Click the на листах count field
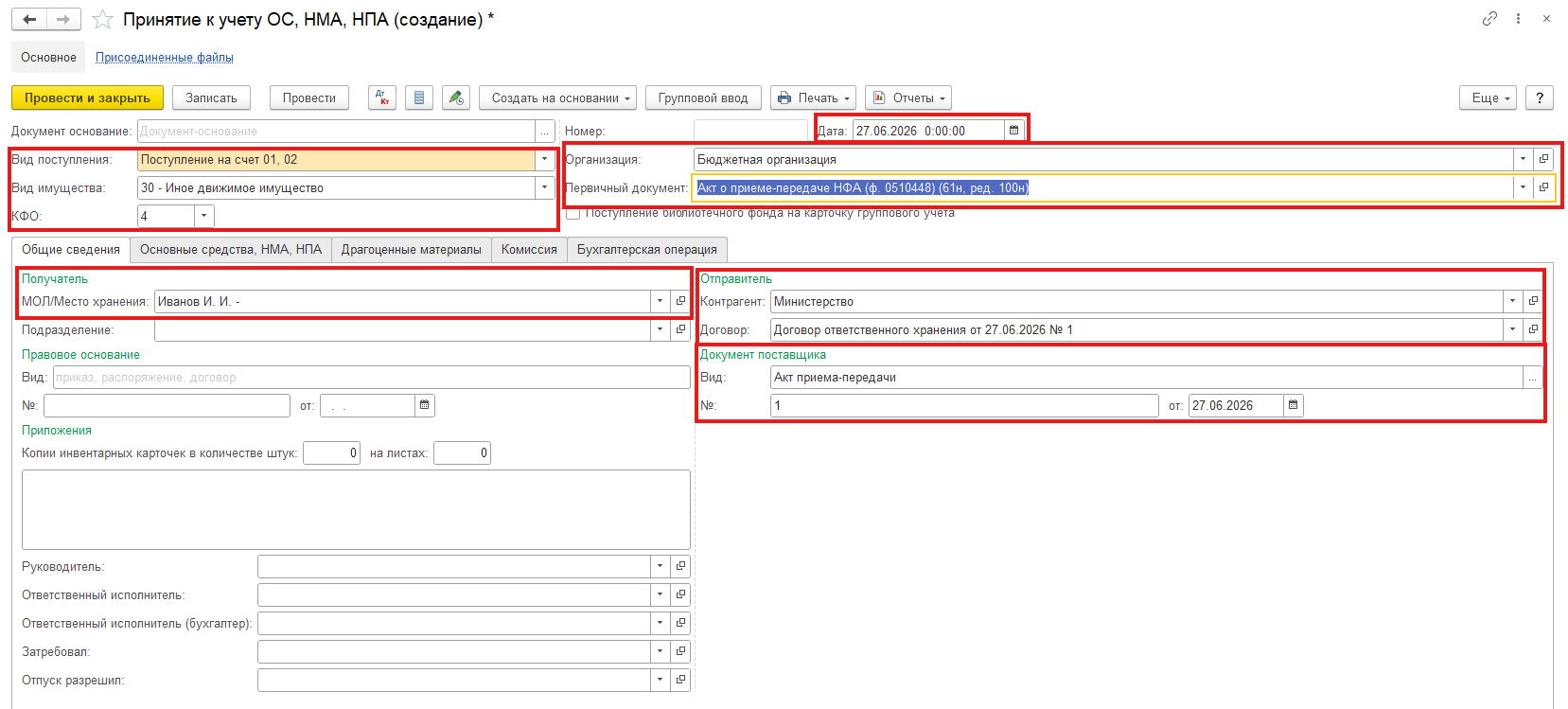Screen dimensions: 1568x709 462,452
